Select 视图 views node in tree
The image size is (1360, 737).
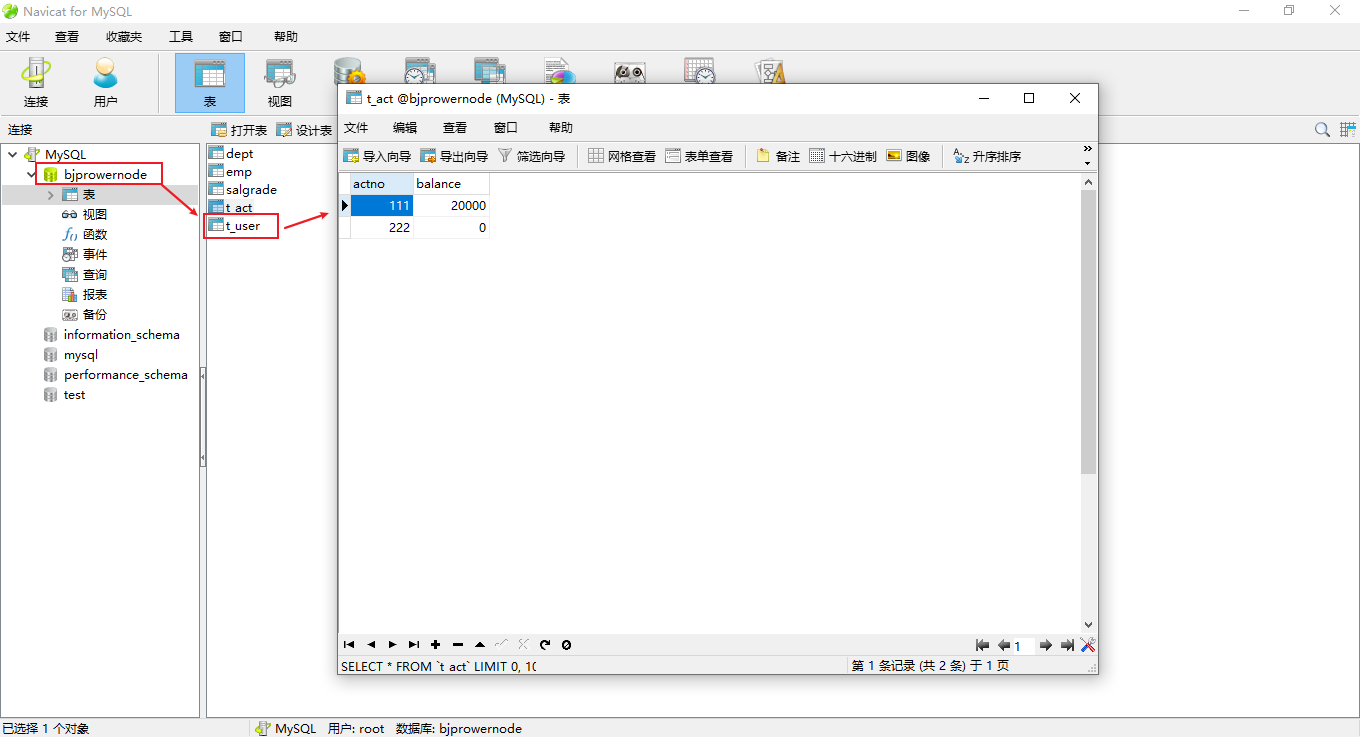click(84, 215)
